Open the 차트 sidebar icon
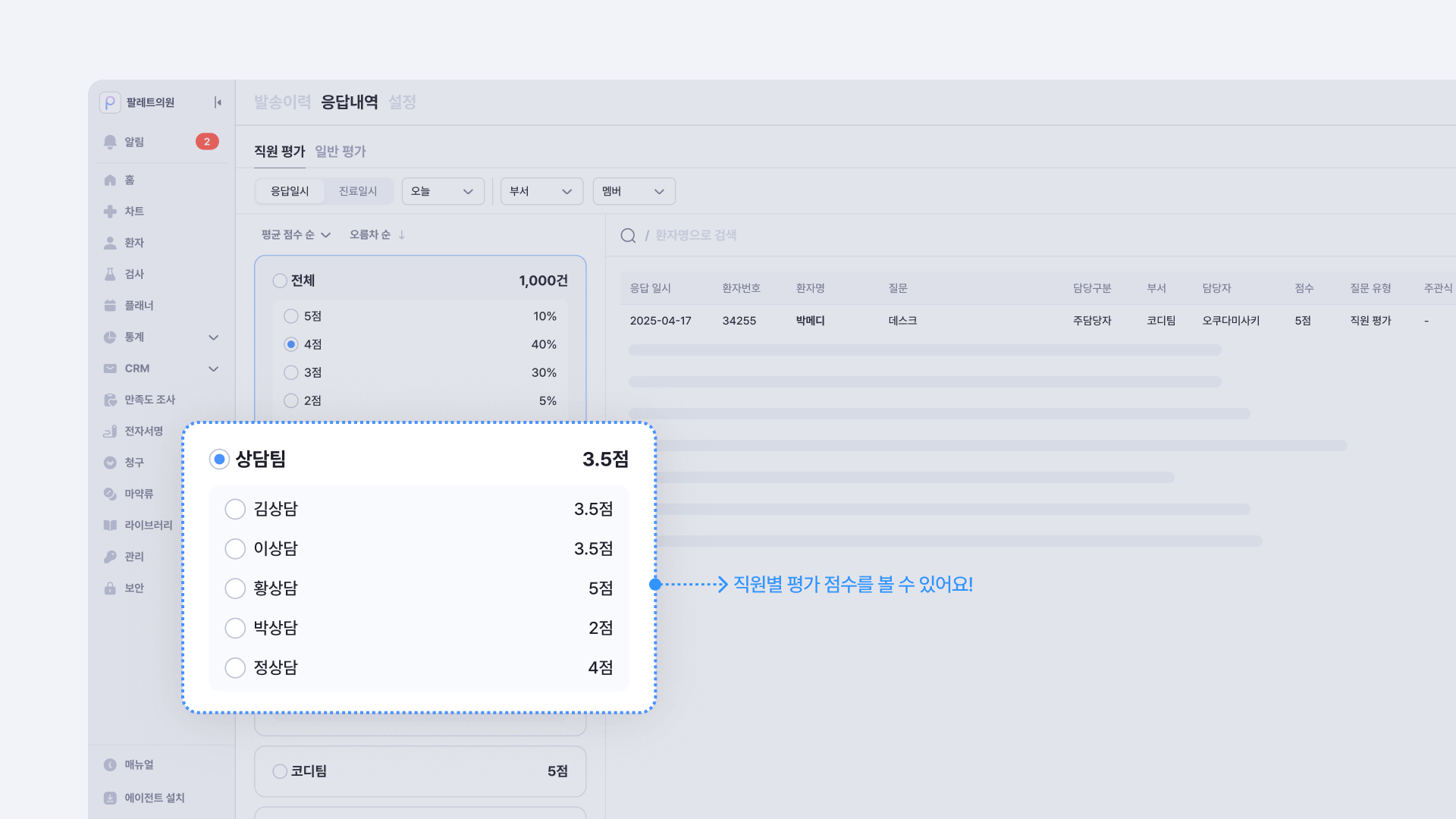 pyautogui.click(x=110, y=212)
